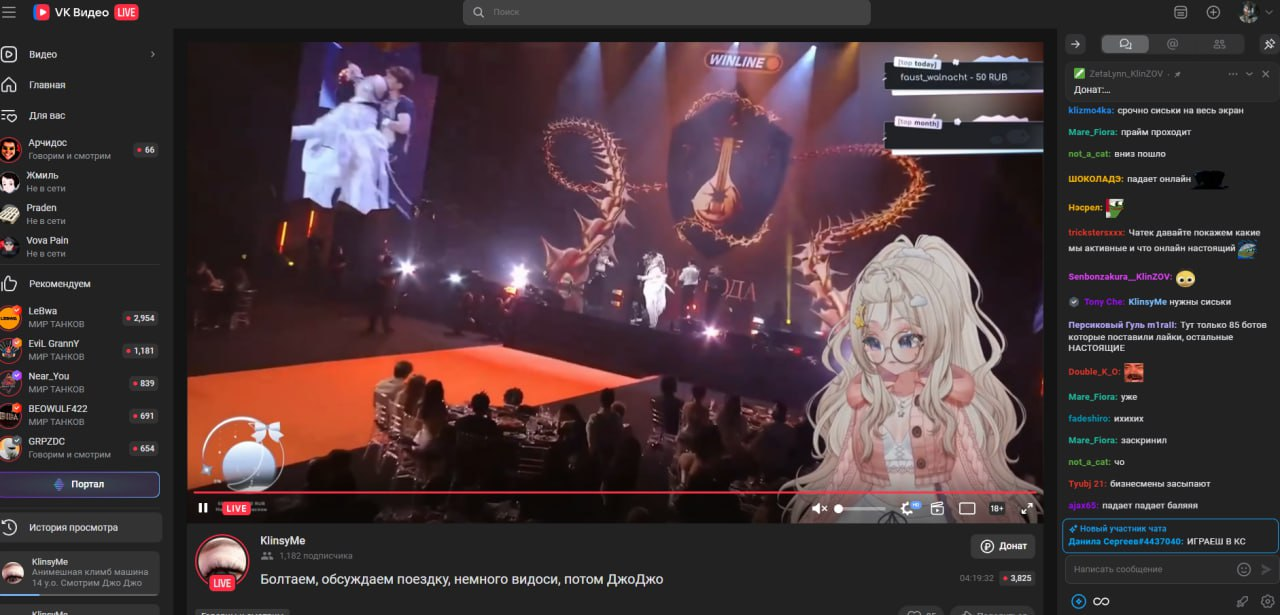Enter fullscreen mode in player
The height and width of the screenshot is (615, 1280).
point(1027,508)
